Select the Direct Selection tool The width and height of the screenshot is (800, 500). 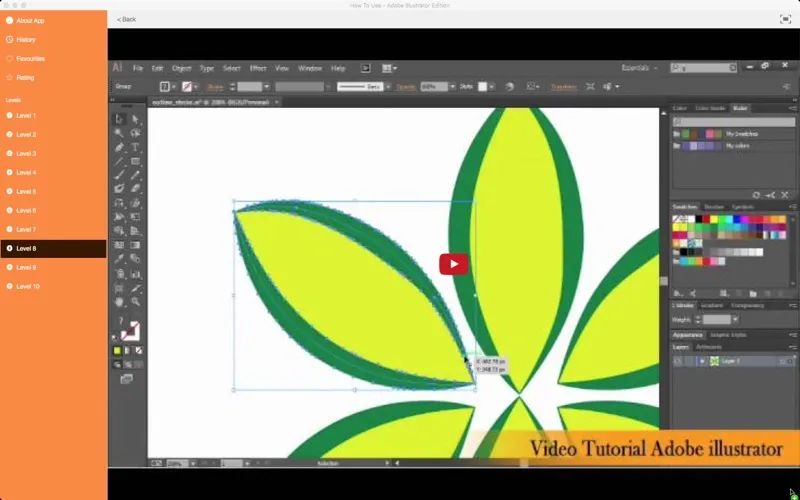(x=135, y=119)
